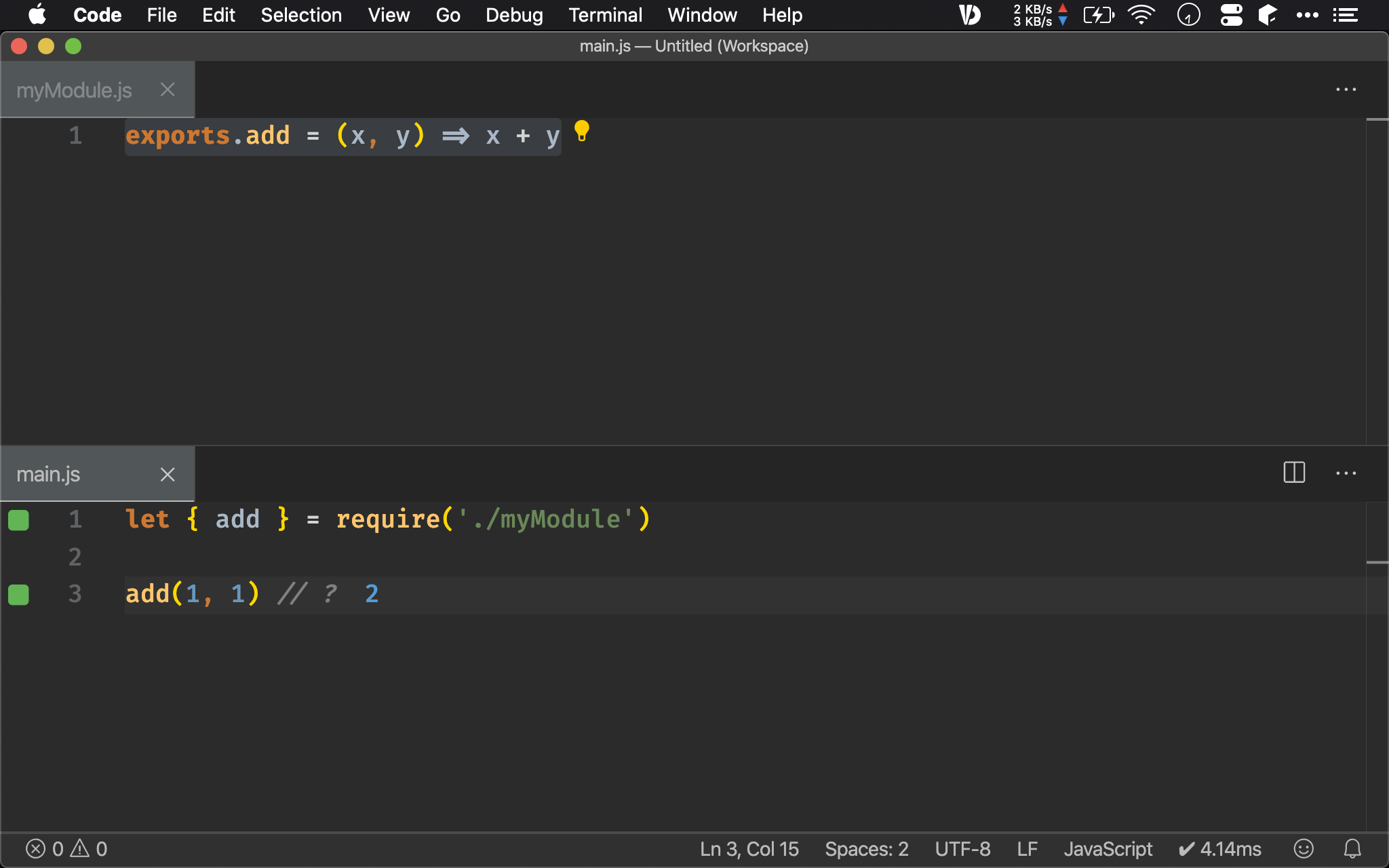Click the 4.14ms Quokka timing status
Image resolution: width=1389 pixels, height=868 pixels.
coord(1219,848)
